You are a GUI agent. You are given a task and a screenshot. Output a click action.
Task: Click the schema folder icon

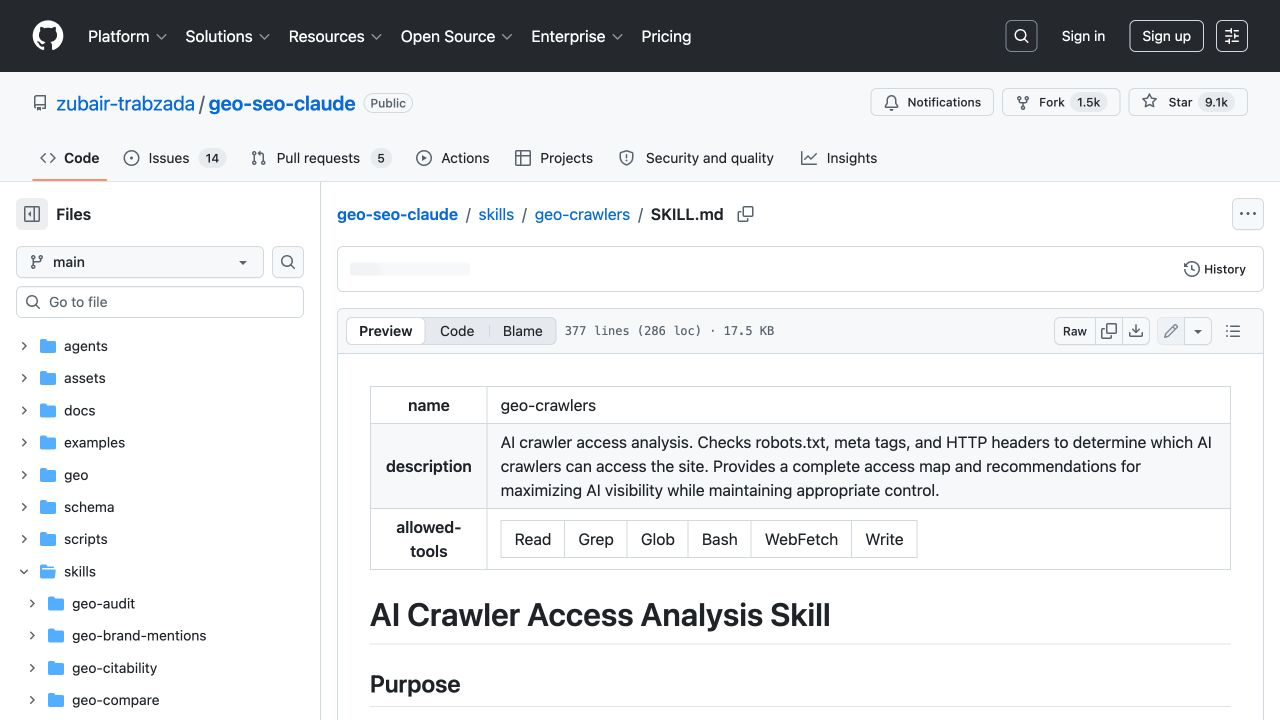48,507
